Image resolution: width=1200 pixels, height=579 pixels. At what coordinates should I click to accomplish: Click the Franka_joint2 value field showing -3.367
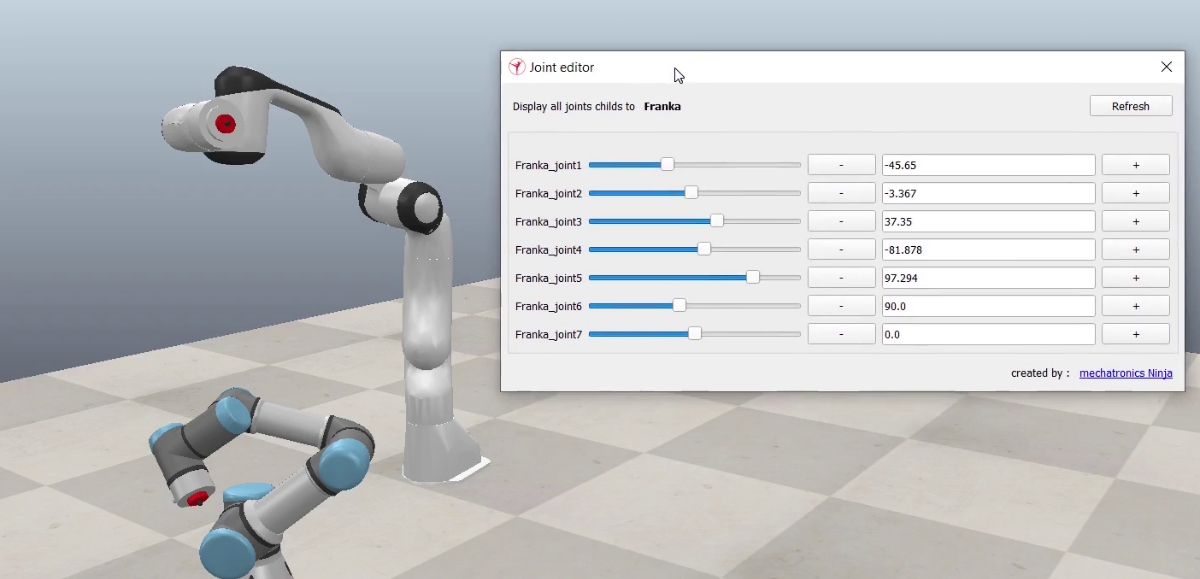click(988, 193)
